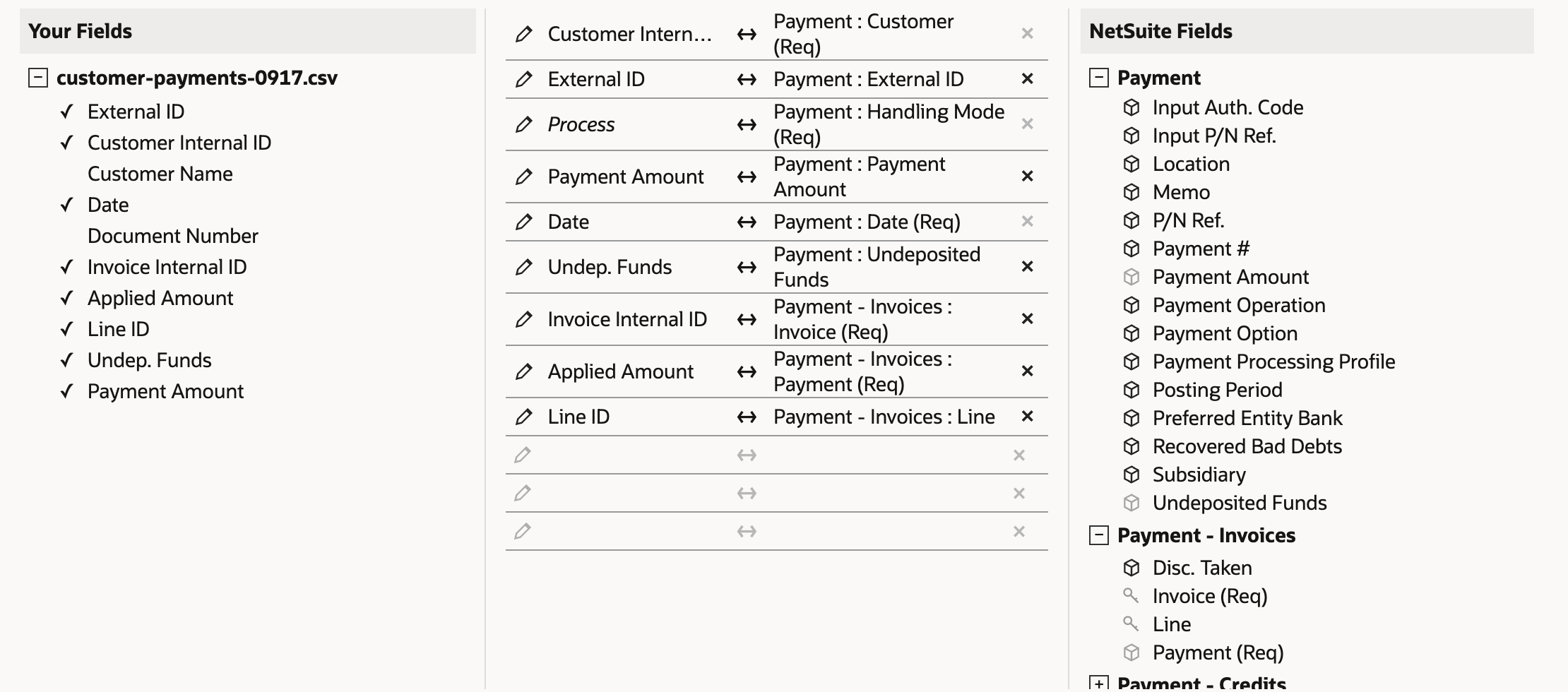Edit the Undep. Funds mapping row
Viewport: 1568px width, 692px height.
[523, 267]
